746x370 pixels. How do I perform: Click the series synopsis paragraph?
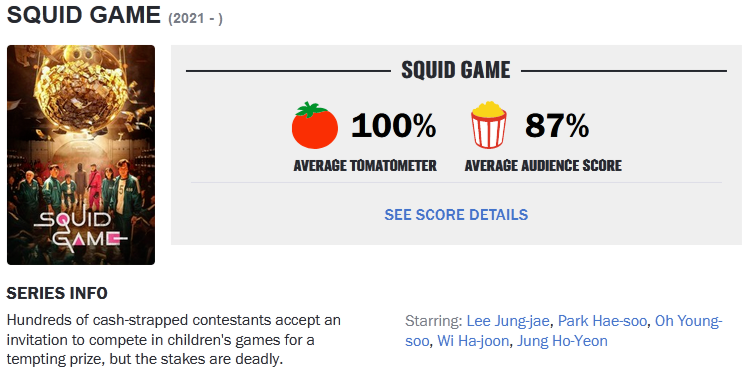click(x=174, y=340)
